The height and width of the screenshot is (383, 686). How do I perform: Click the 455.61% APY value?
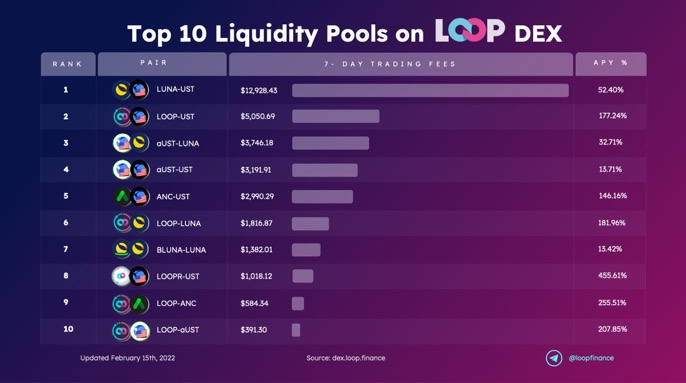[612, 275]
